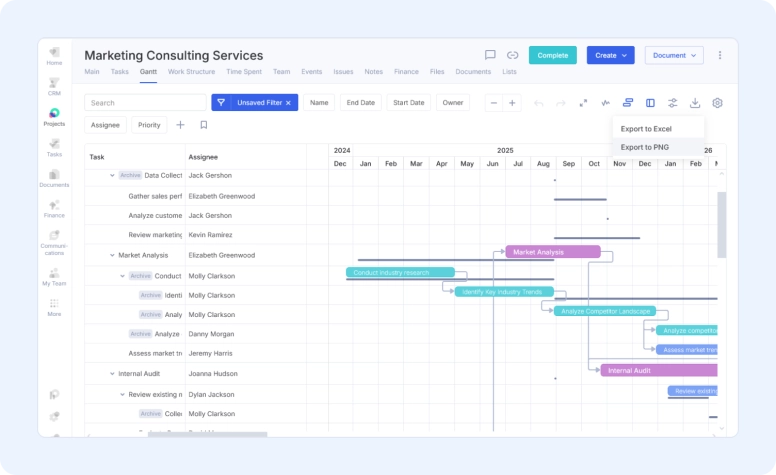Switch to the Events tab
Viewport: 776px width, 475px height.
point(312,72)
